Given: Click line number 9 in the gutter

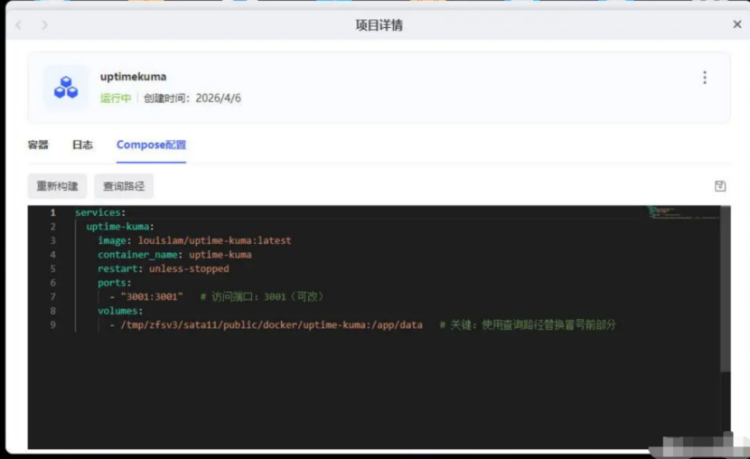Looking at the screenshot, I should (53, 325).
